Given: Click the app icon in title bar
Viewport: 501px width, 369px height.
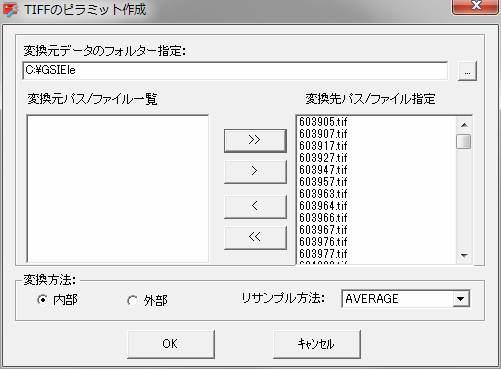Looking at the screenshot, I should pyautogui.click(x=10, y=9).
